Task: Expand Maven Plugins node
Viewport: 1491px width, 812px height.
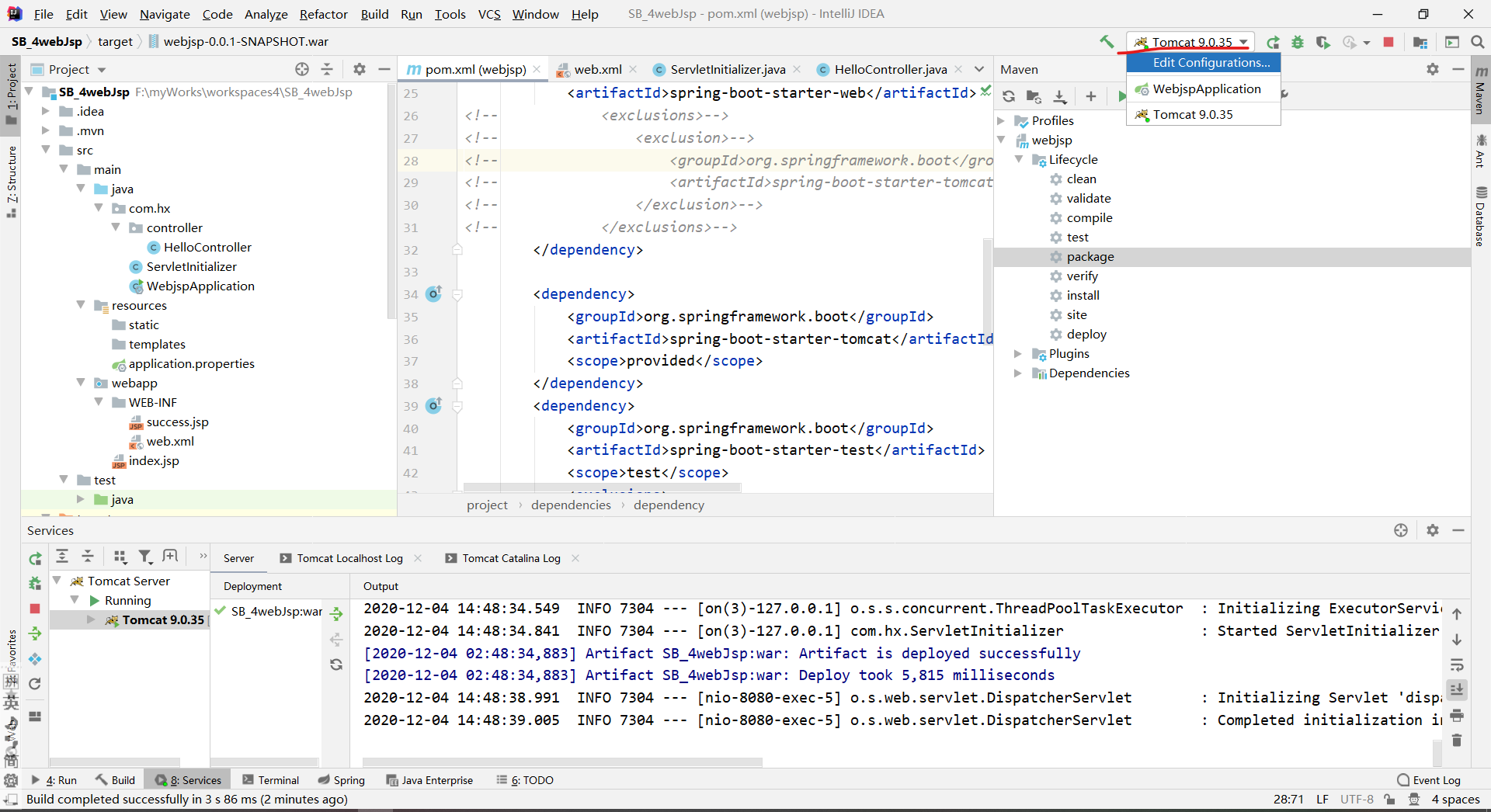Action: click(x=1018, y=353)
